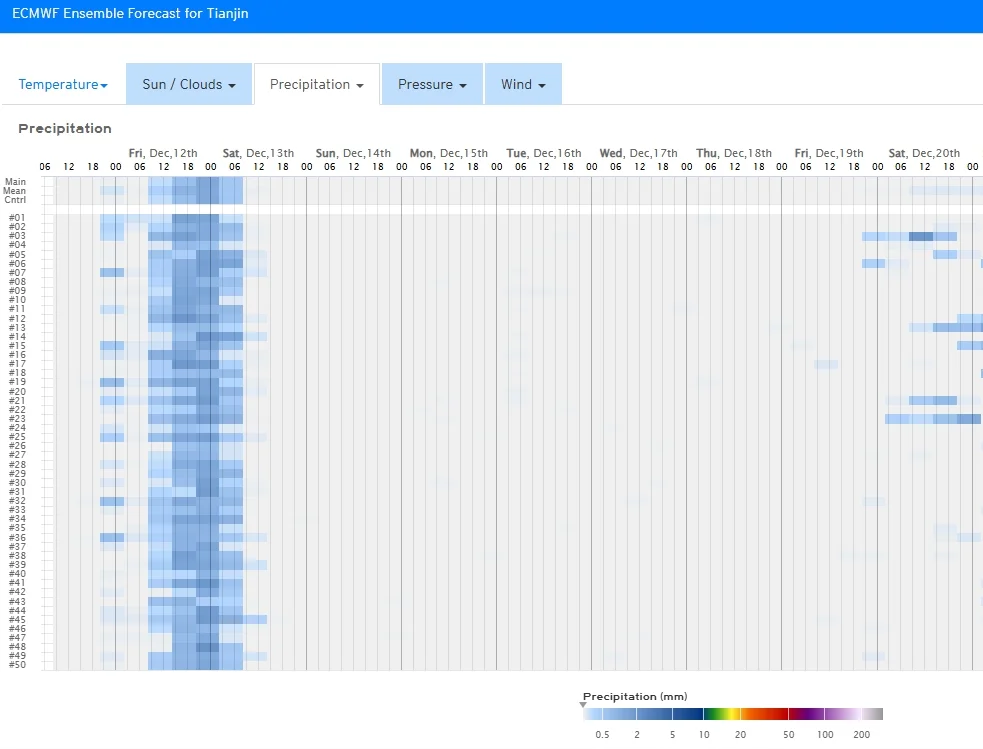Click ensemble member #01 label
The width and height of the screenshot is (983, 749).
pos(17,217)
